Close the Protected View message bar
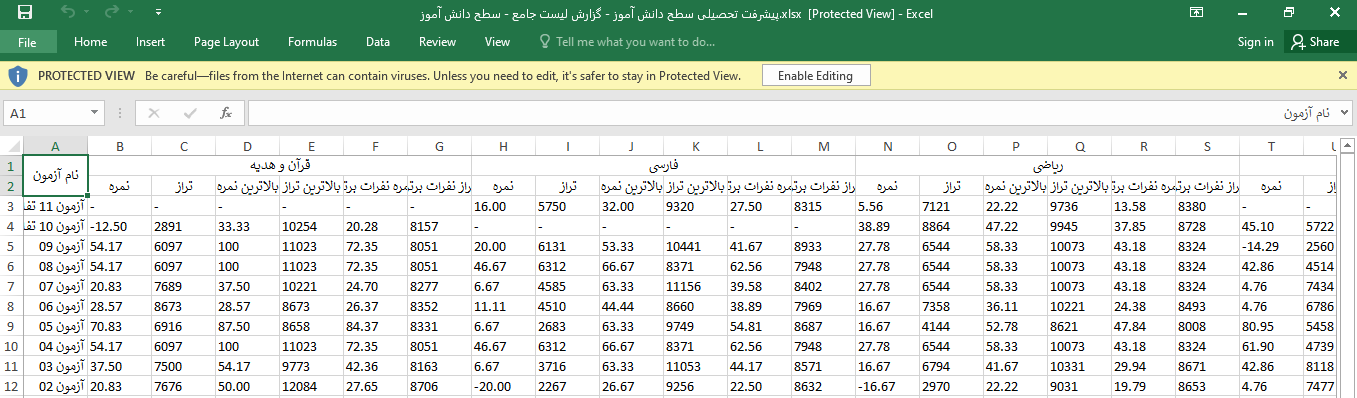 point(1342,75)
